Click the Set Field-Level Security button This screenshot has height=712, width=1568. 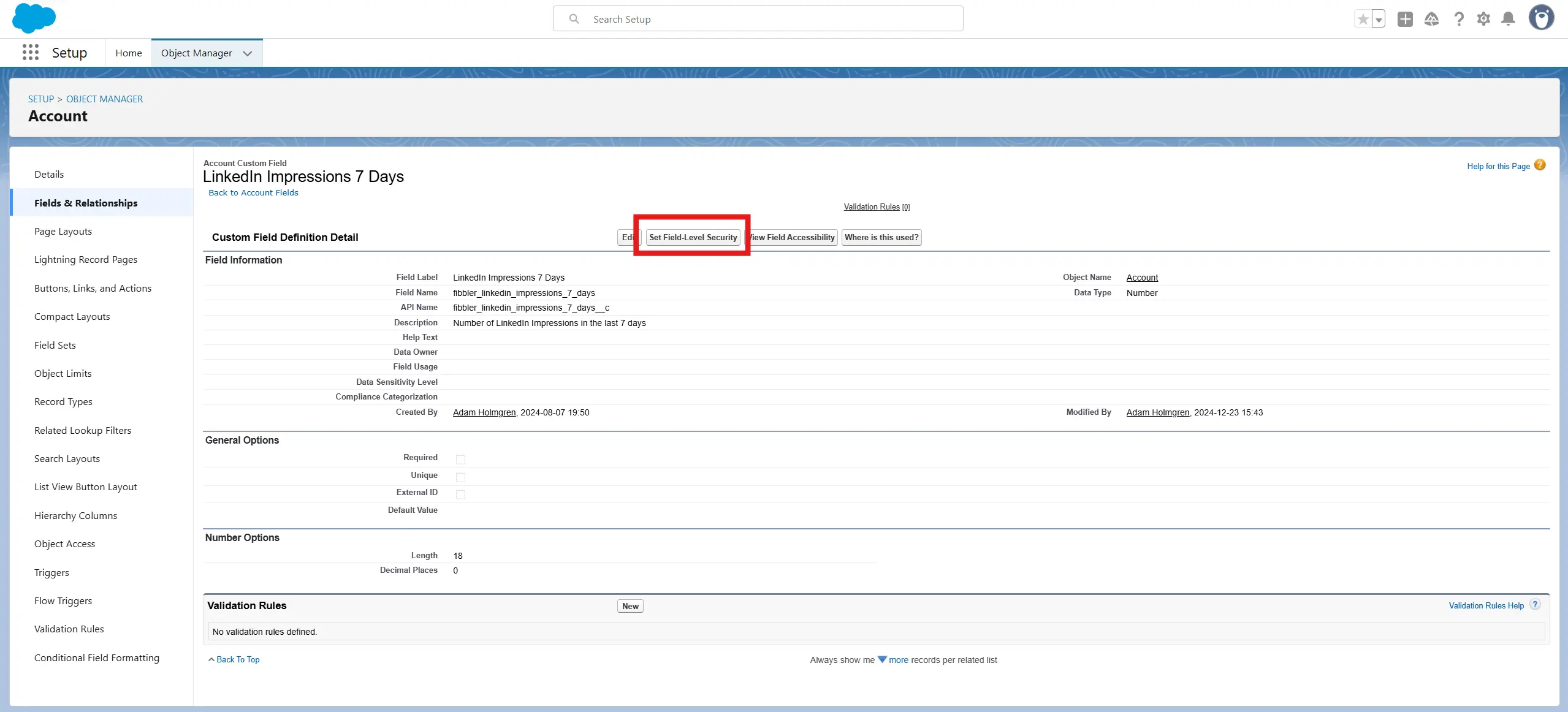click(693, 238)
